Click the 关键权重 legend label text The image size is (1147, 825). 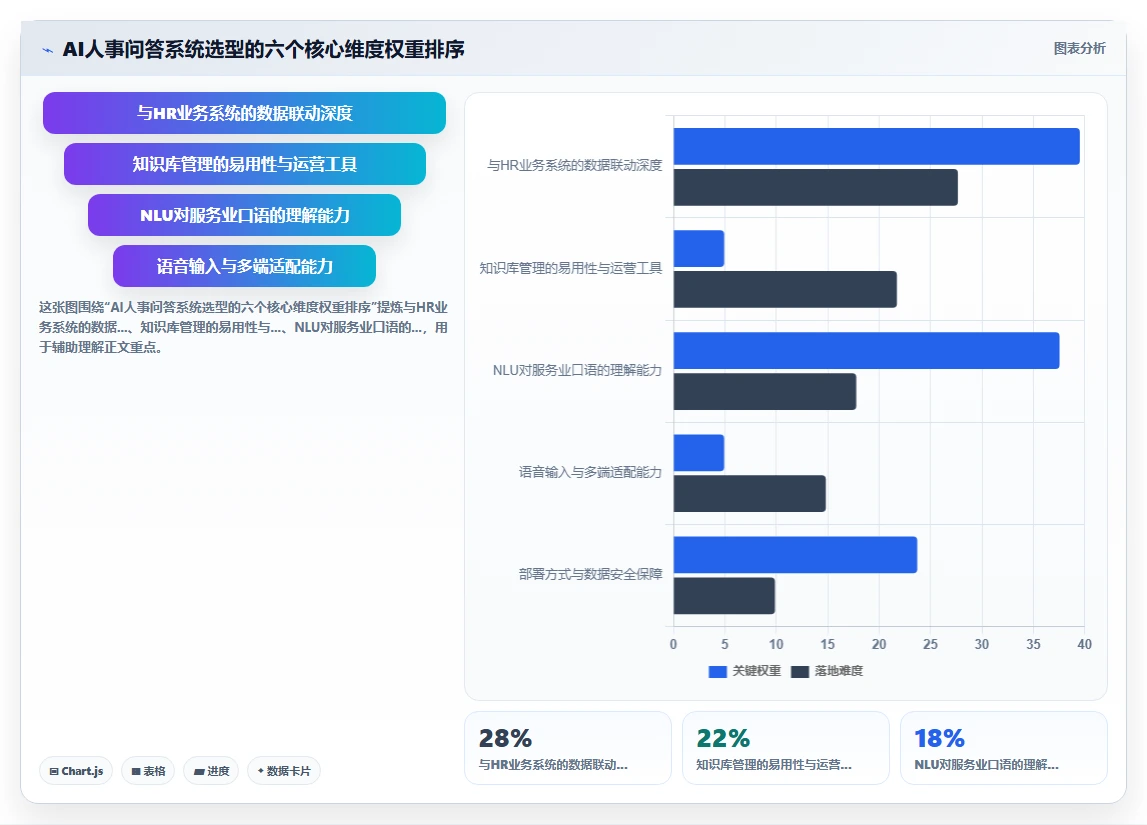click(x=756, y=671)
